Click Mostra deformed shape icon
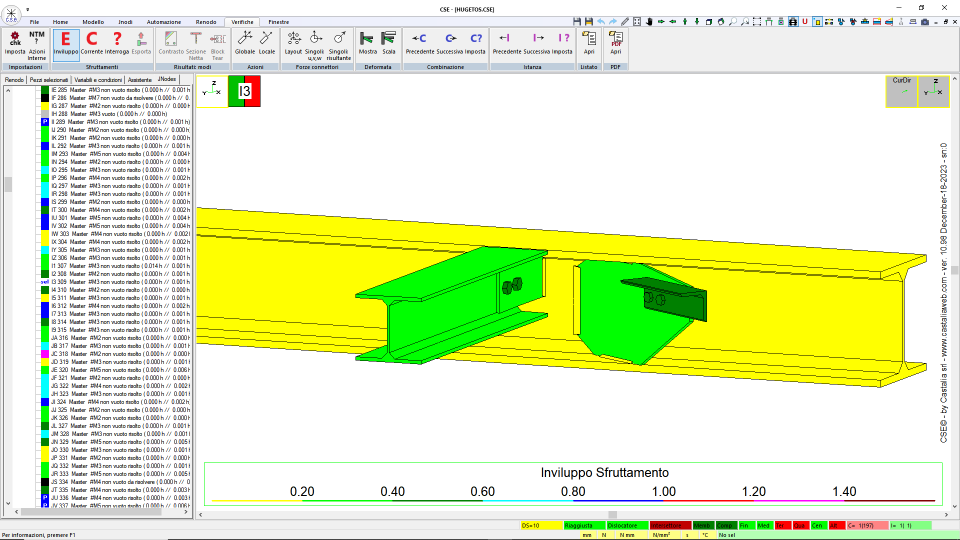Screen dimensions: 960x540 click(x=367, y=43)
